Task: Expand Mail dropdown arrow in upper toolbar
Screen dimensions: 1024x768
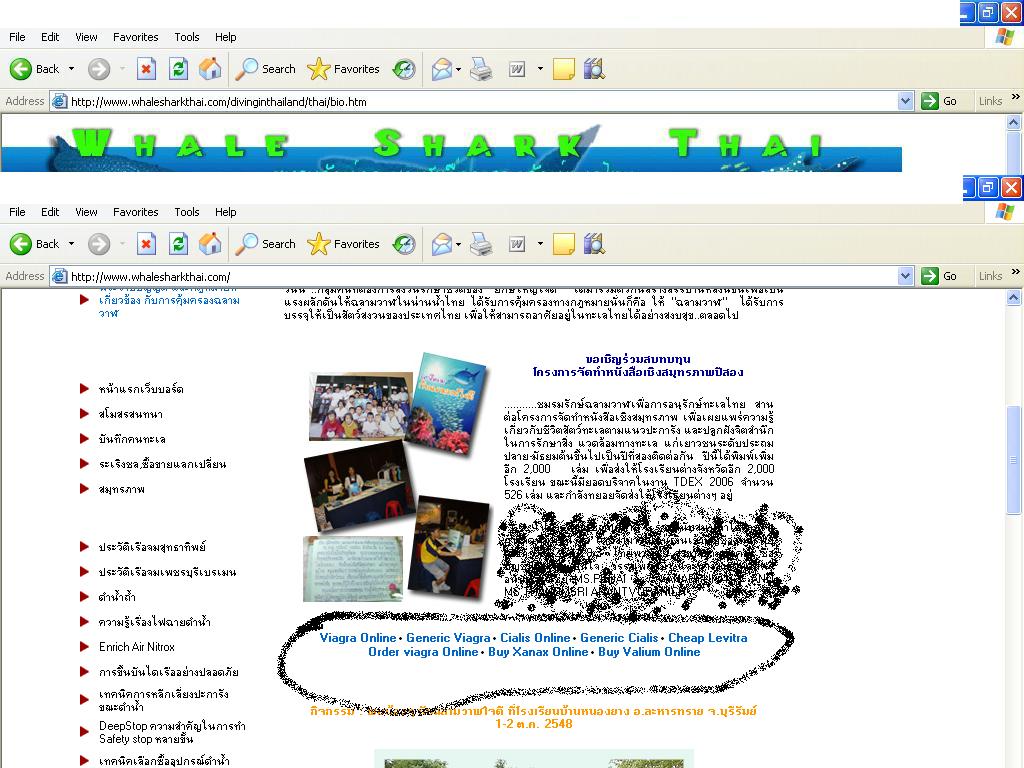Action: coord(458,69)
